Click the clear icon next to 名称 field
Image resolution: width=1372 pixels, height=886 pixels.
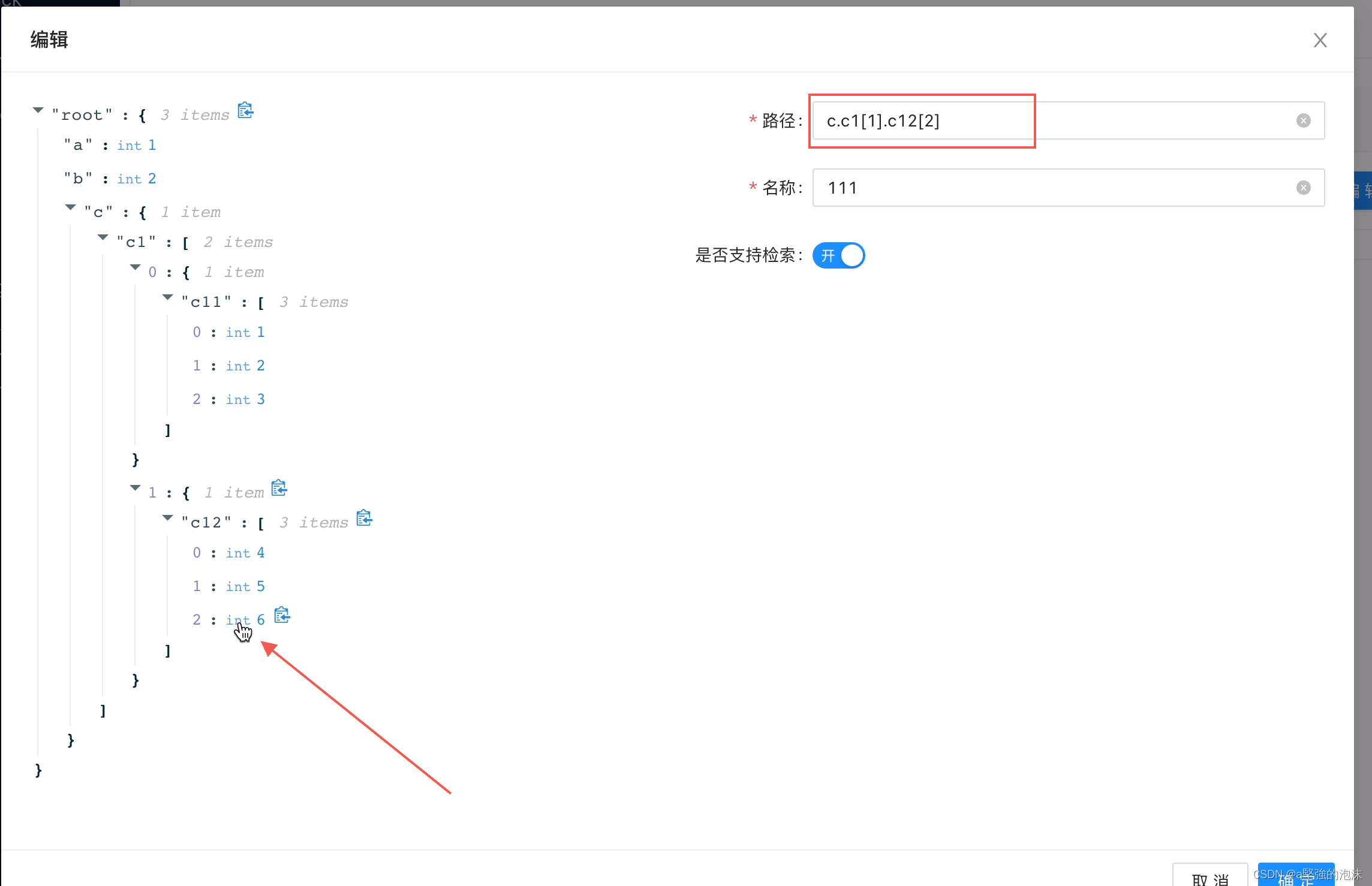pos(1303,186)
